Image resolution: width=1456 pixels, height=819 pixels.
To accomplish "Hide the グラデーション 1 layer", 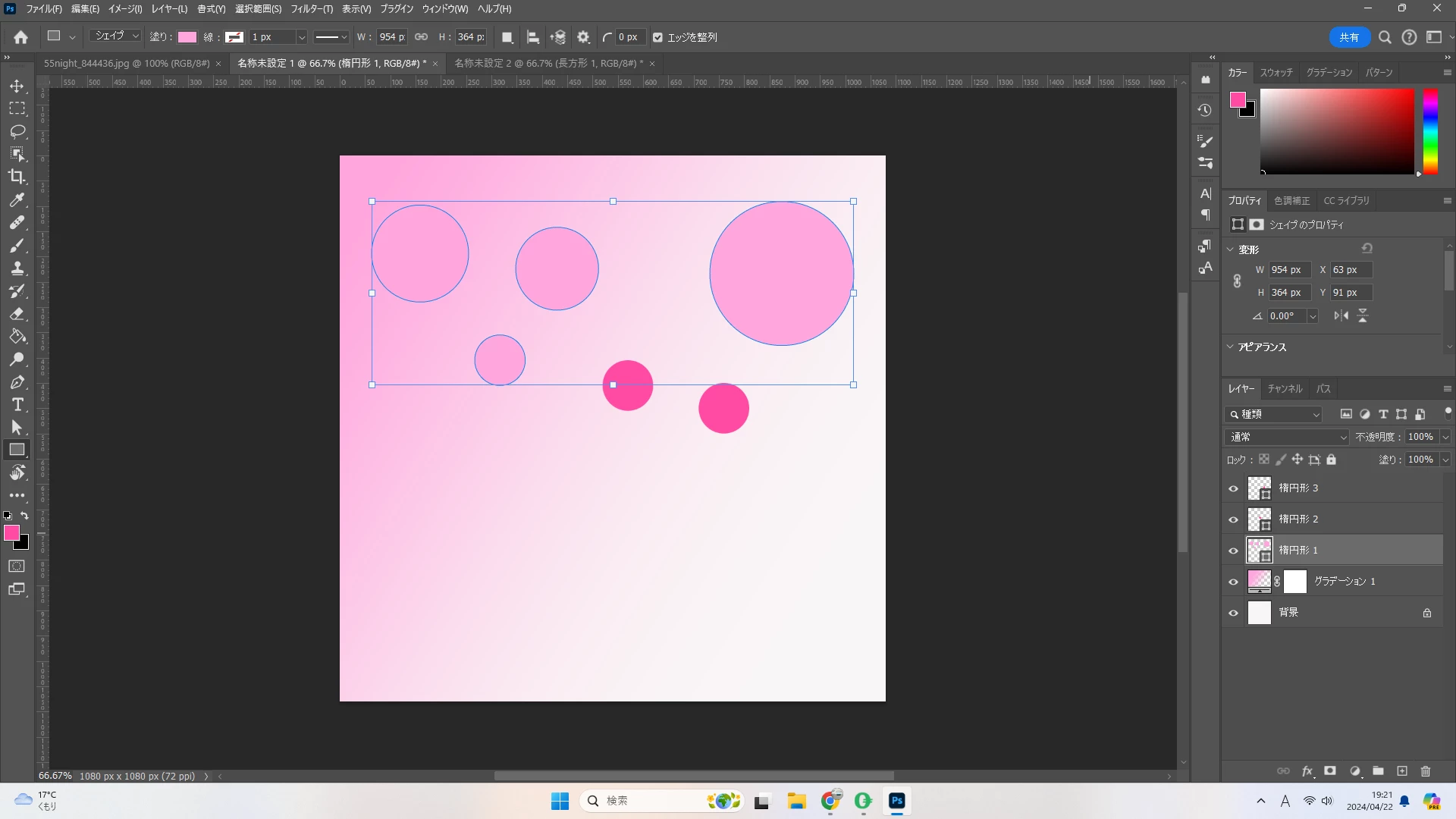I will 1234,582.
